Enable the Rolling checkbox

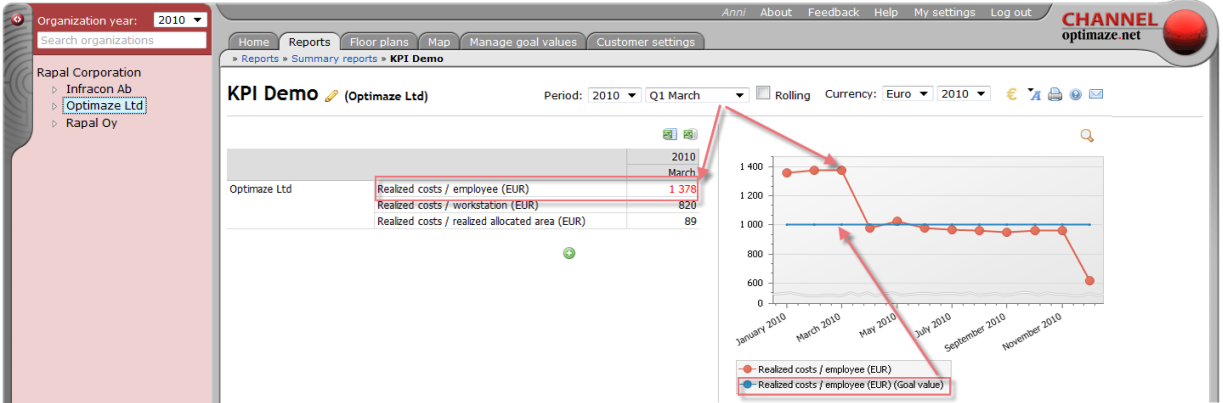pos(764,94)
